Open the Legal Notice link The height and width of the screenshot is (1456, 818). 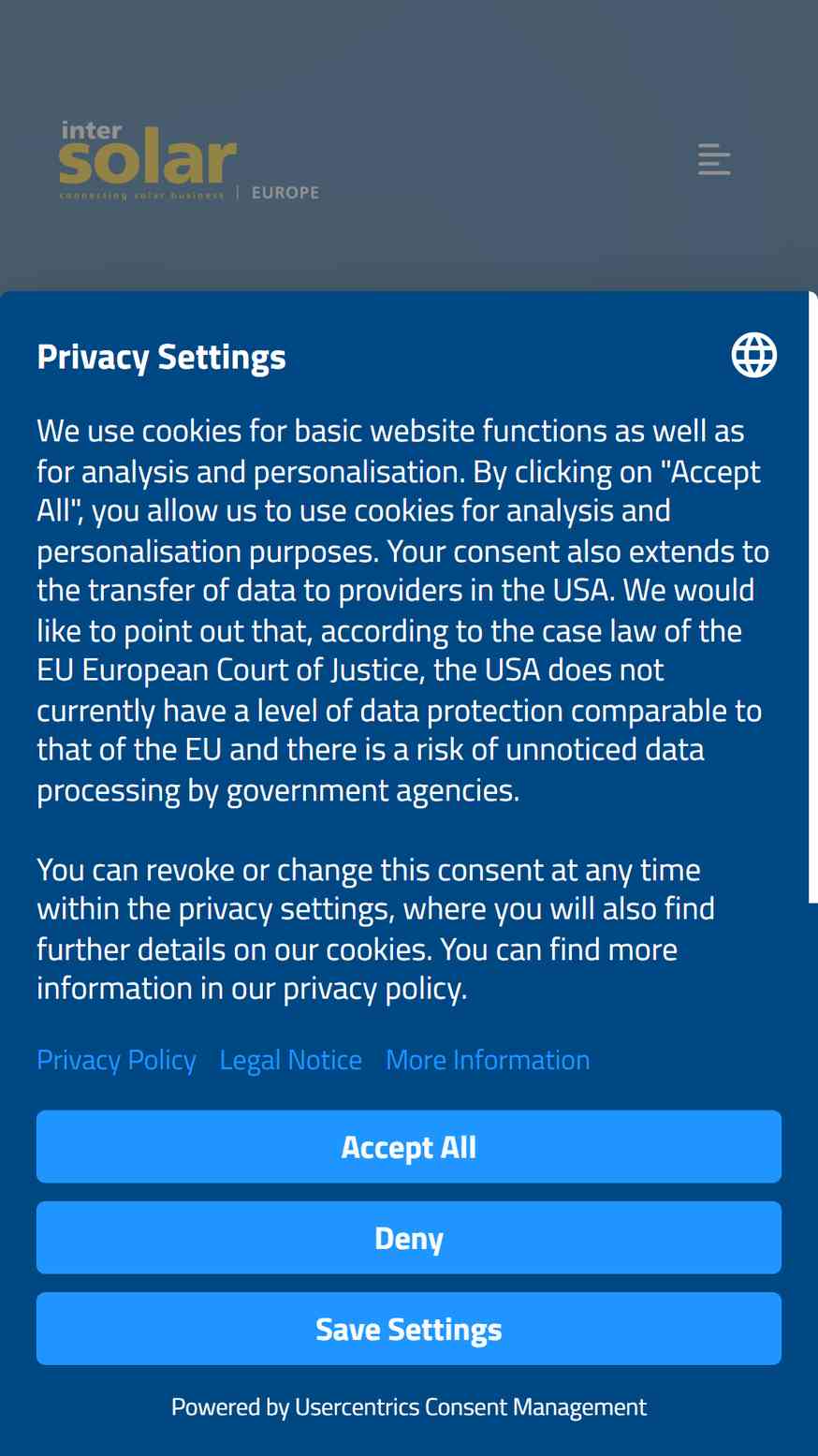pyautogui.click(x=290, y=1060)
